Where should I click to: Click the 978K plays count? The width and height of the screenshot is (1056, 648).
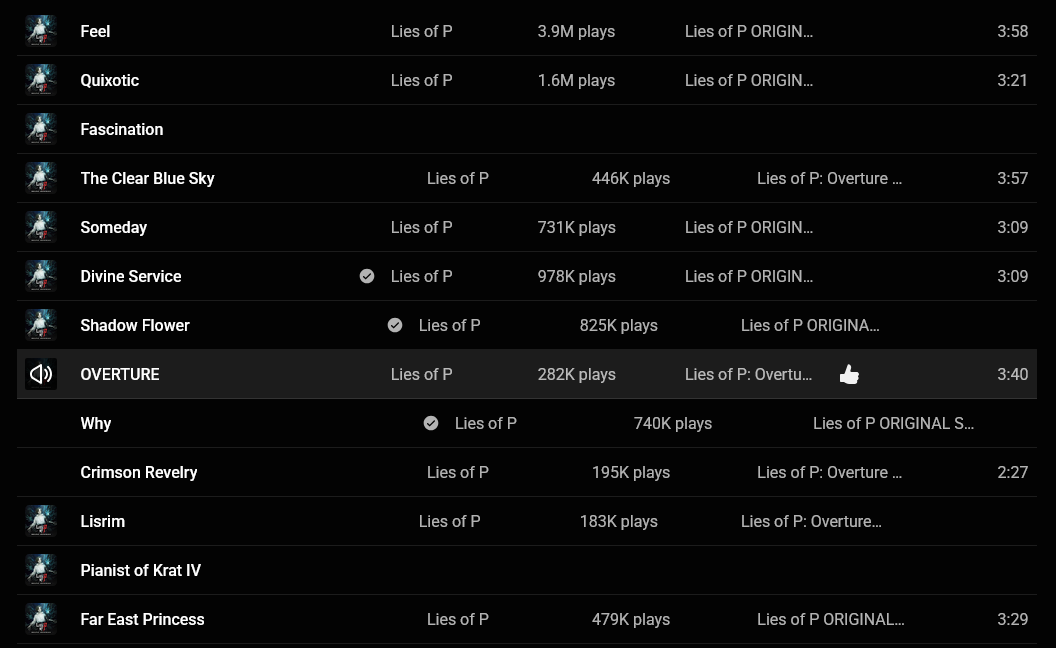(x=576, y=276)
